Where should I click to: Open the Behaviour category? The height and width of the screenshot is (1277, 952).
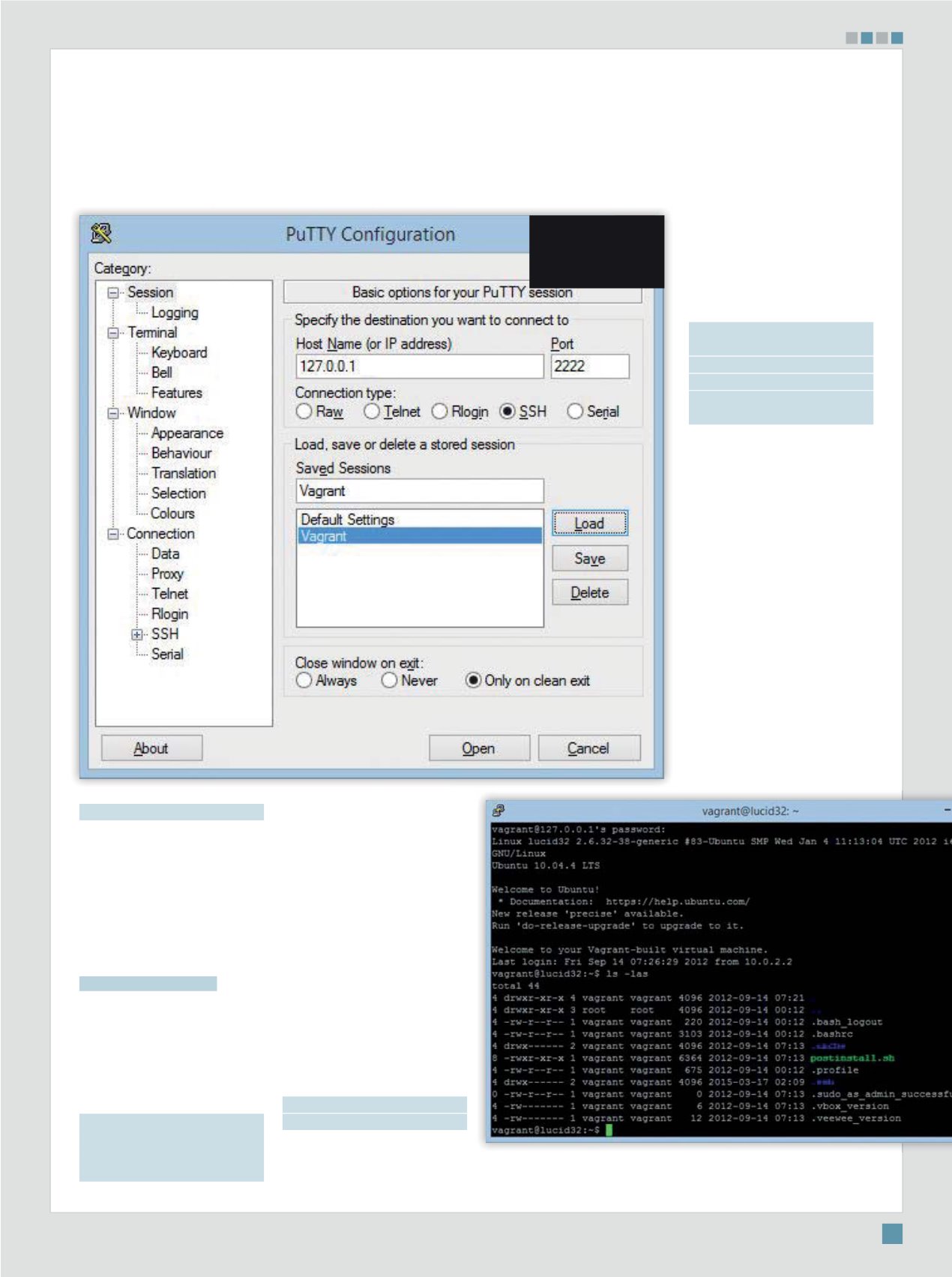pyautogui.click(x=181, y=453)
